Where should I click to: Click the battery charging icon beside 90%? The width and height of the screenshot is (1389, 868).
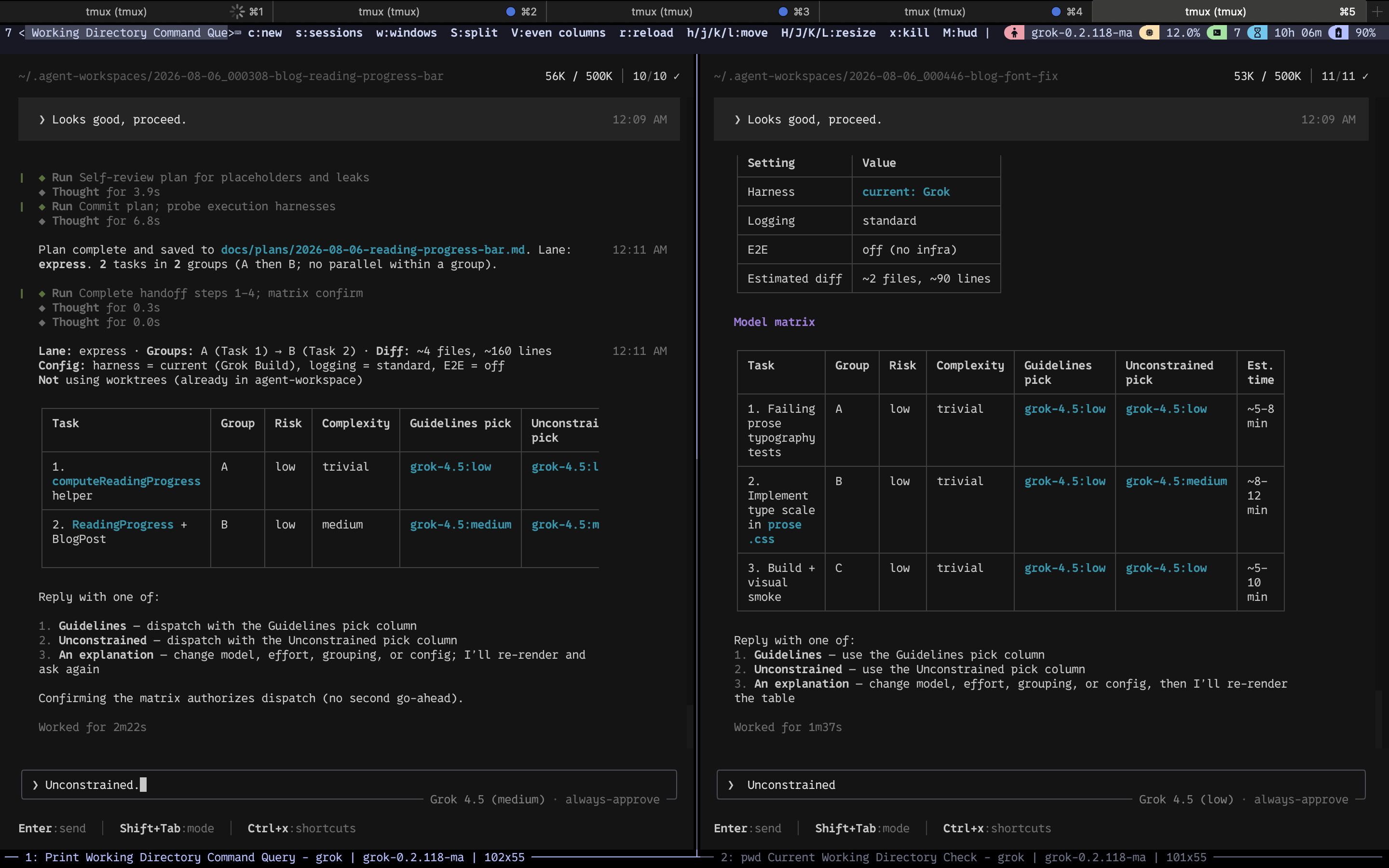click(x=1338, y=33)
